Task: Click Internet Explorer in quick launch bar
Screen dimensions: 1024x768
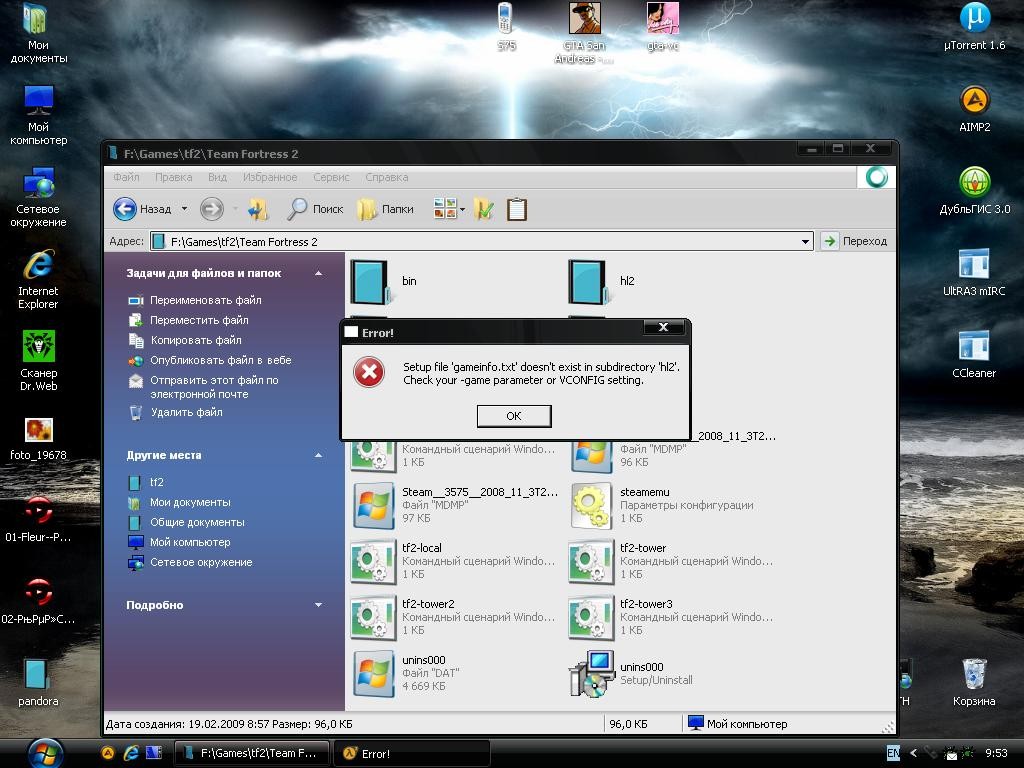Action: tap(131, 753)
